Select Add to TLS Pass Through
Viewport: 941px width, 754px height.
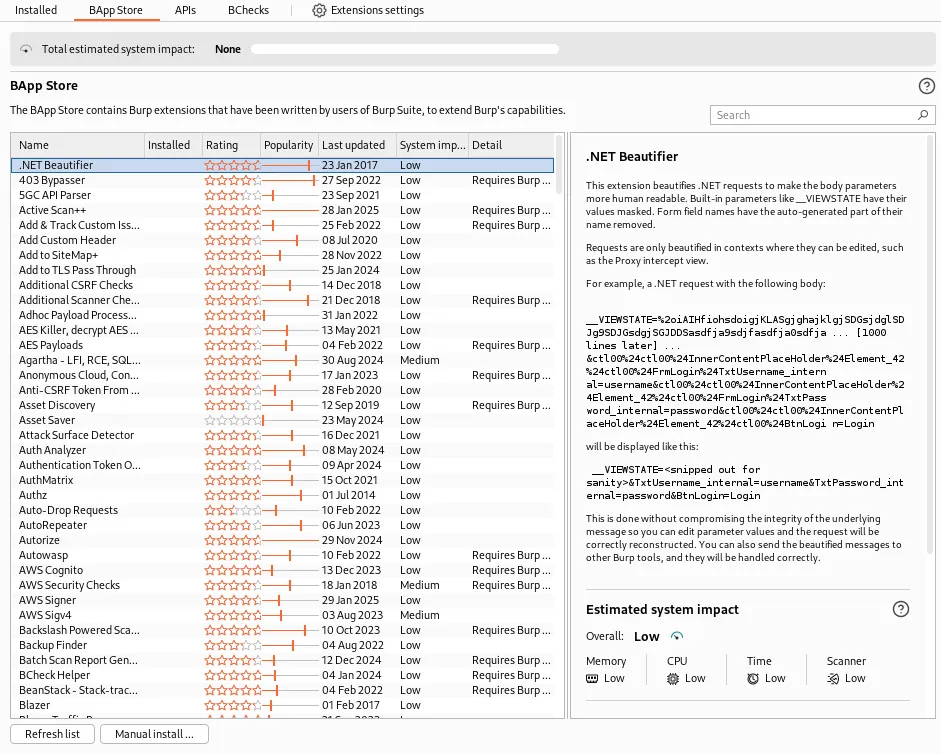pos(282,270)
